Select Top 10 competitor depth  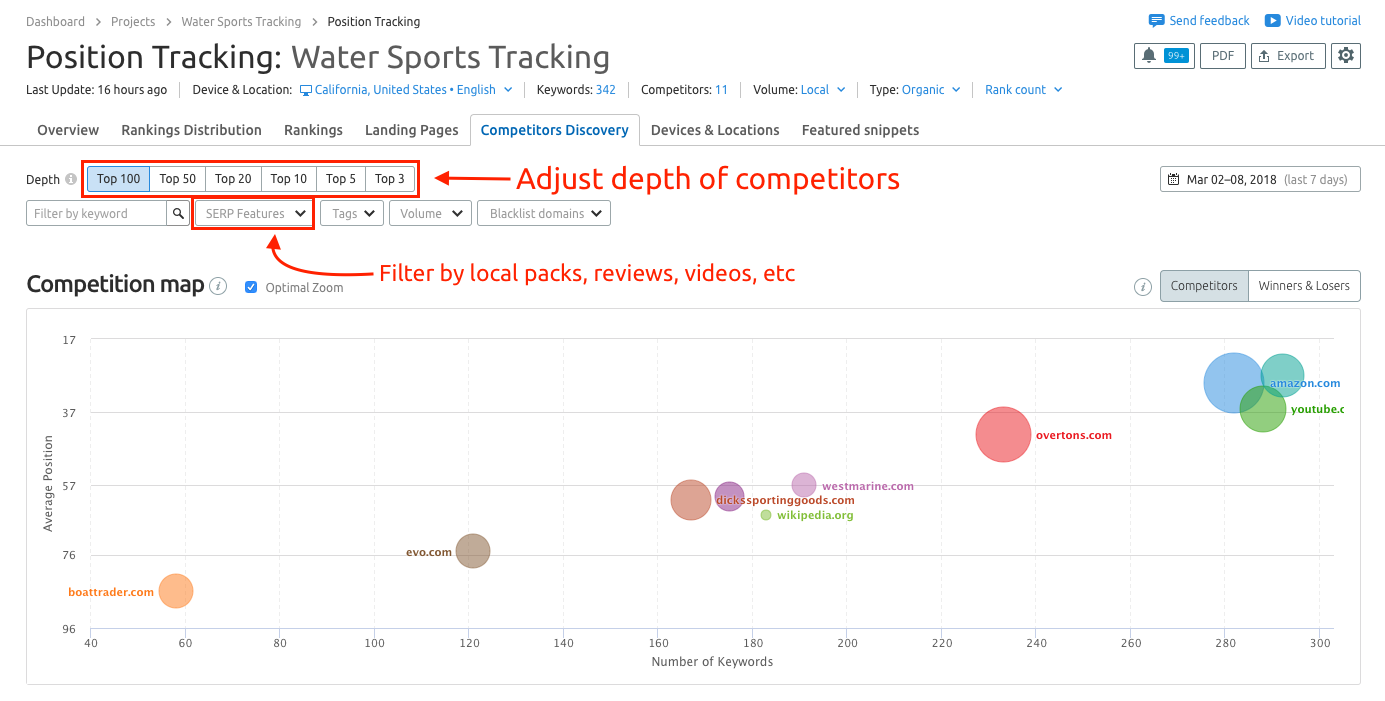pyautogui.click(x=288, y=178)
